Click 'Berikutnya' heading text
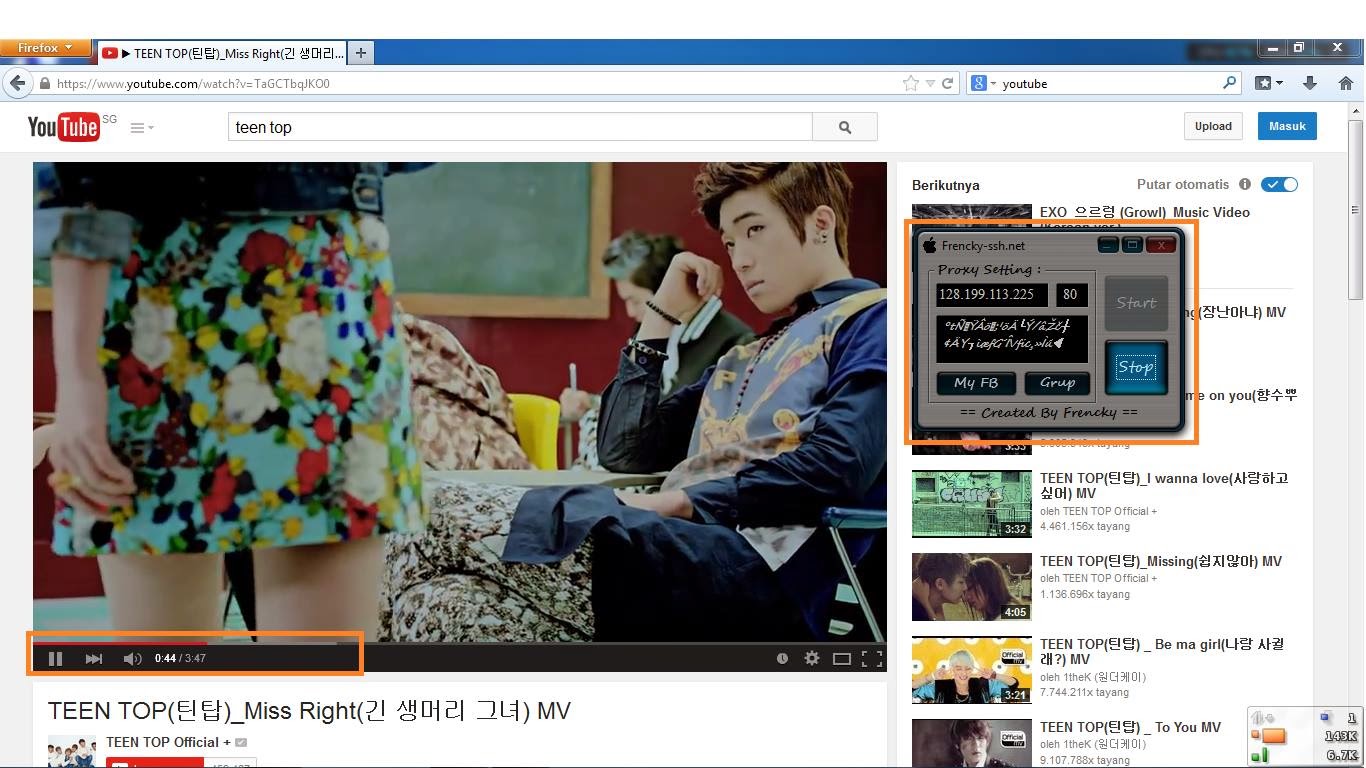The width and height of the screenshot is (1366, 768). (x=945, y=185)
